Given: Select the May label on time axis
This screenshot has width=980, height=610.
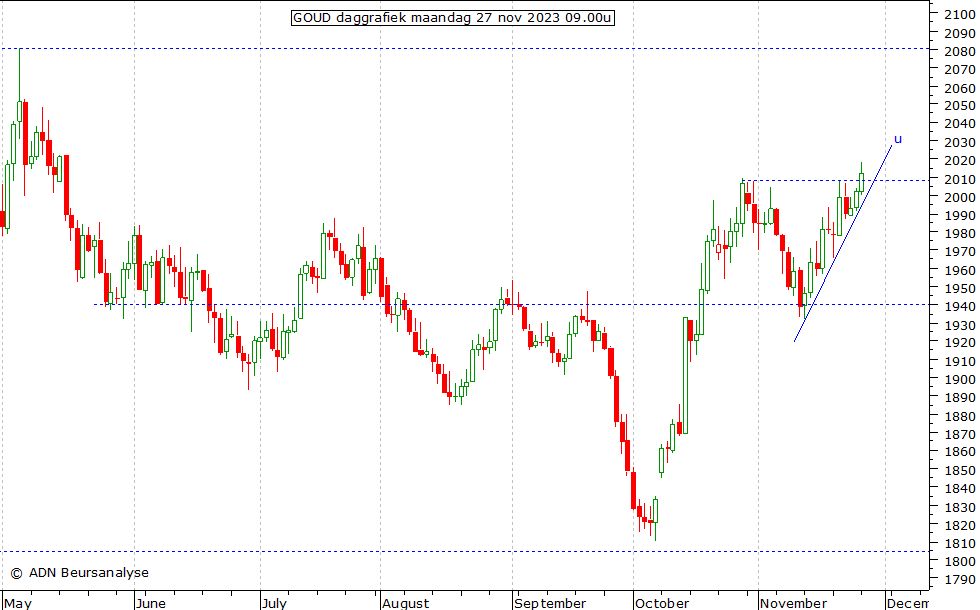Looking at the screenshot, I should click(x=18, y=603).
